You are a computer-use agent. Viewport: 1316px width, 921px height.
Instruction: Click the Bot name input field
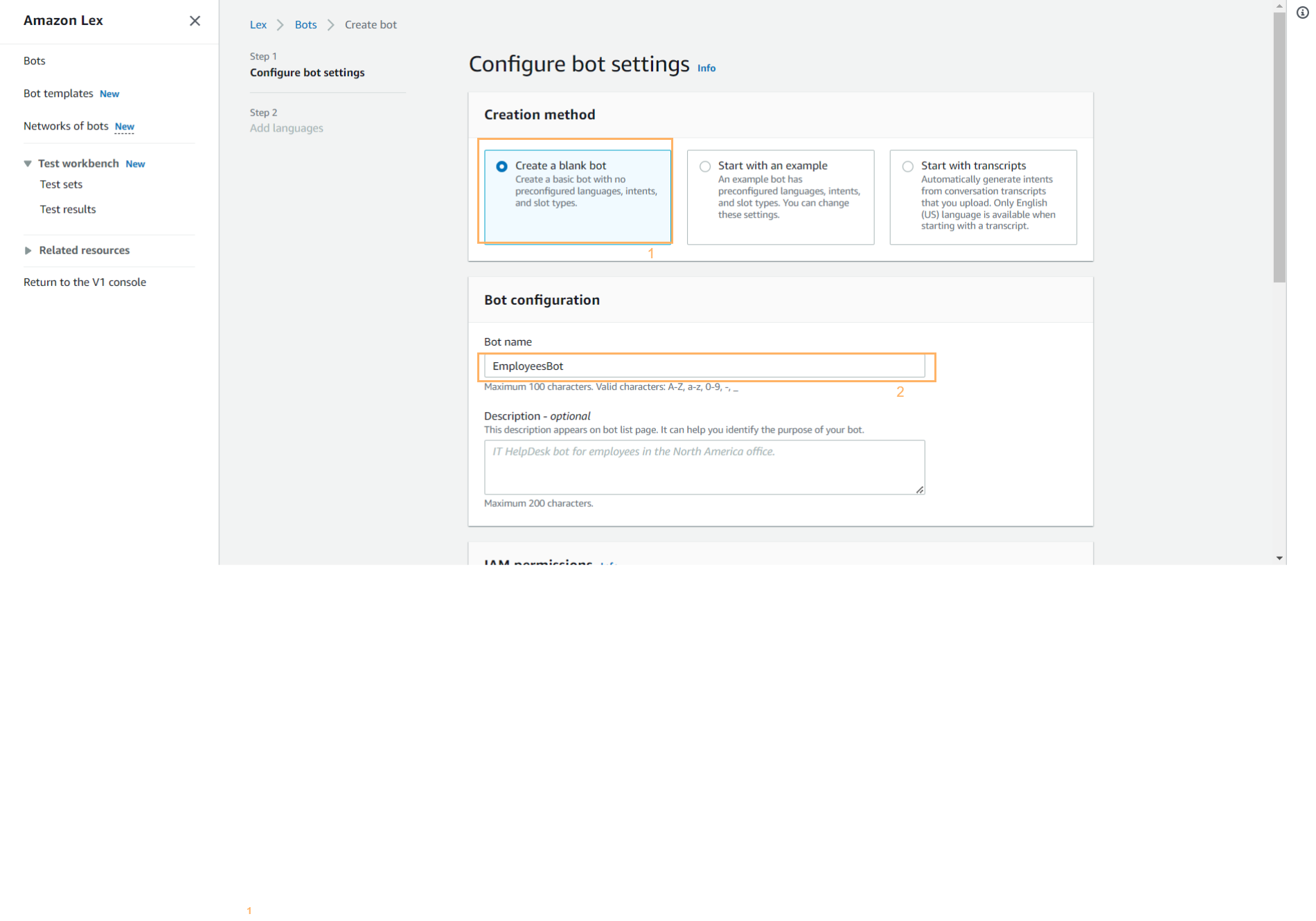tap(704, 366)
